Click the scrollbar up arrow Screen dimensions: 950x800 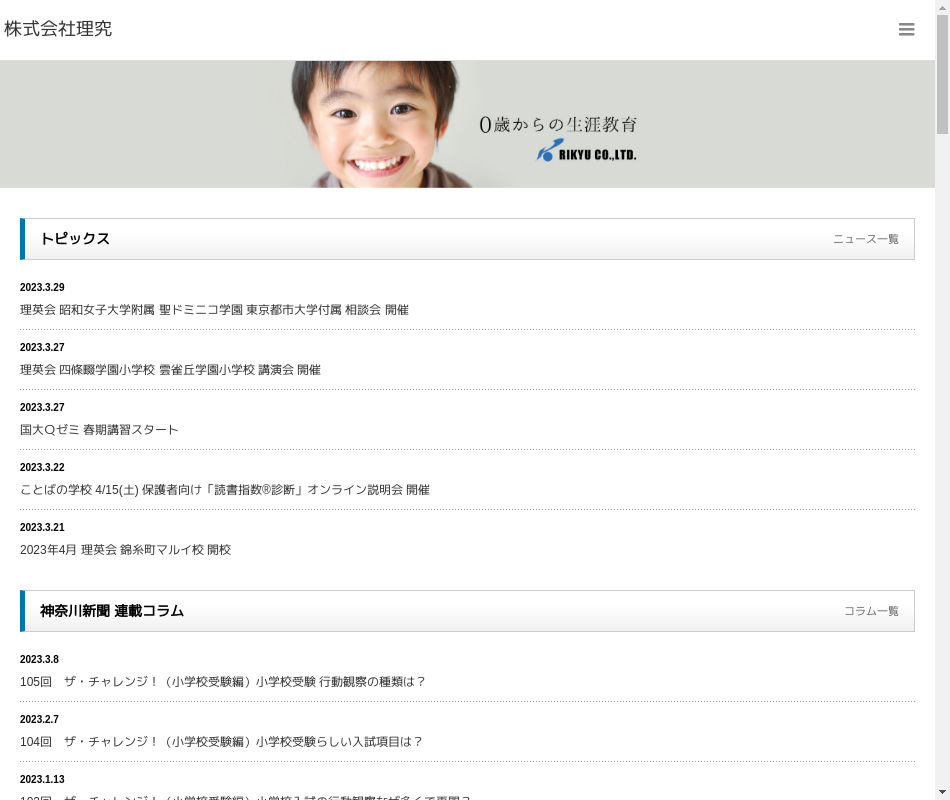(942, 7)
